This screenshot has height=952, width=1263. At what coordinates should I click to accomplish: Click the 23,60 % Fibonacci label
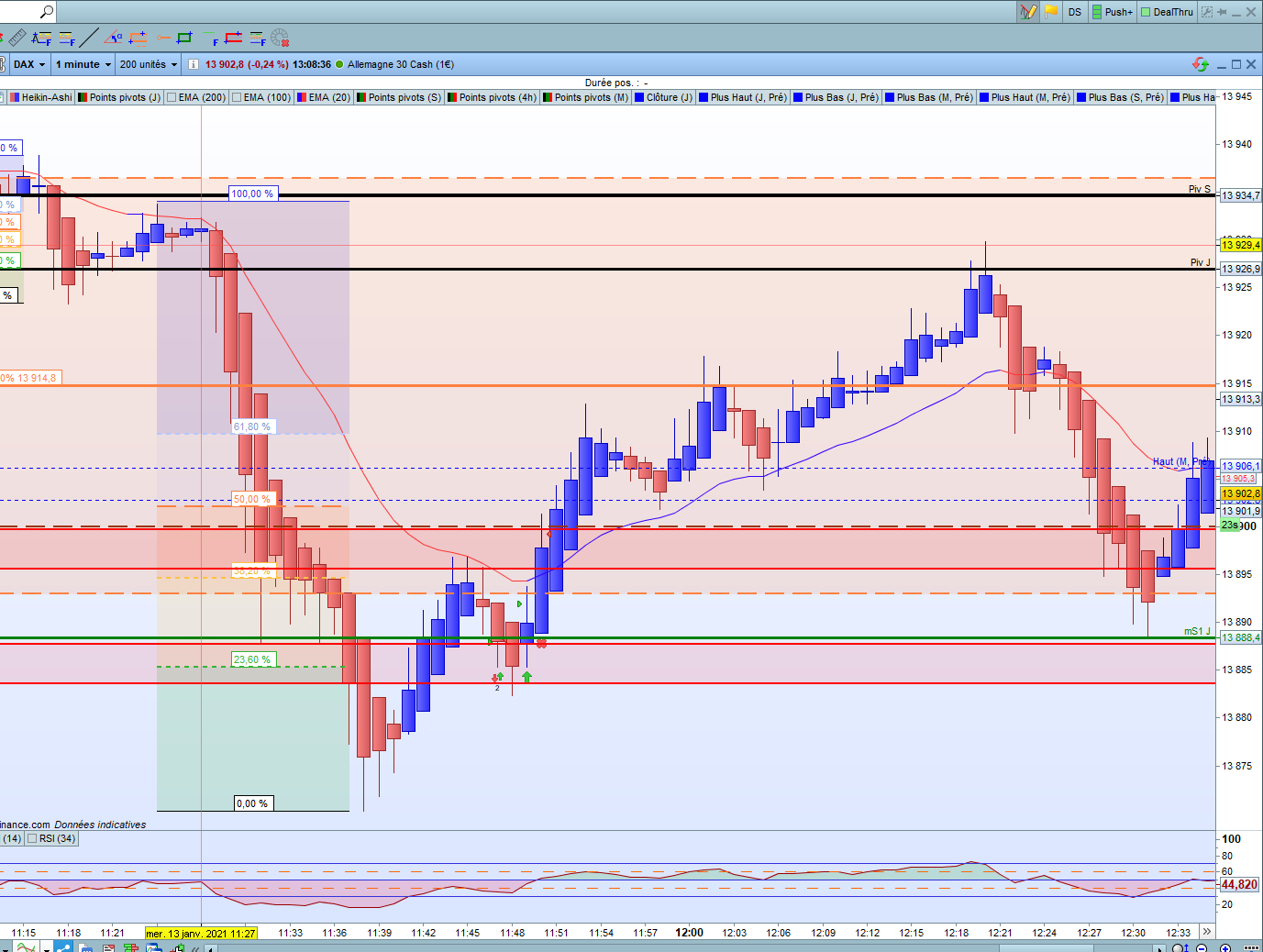[x=252, y=659]
